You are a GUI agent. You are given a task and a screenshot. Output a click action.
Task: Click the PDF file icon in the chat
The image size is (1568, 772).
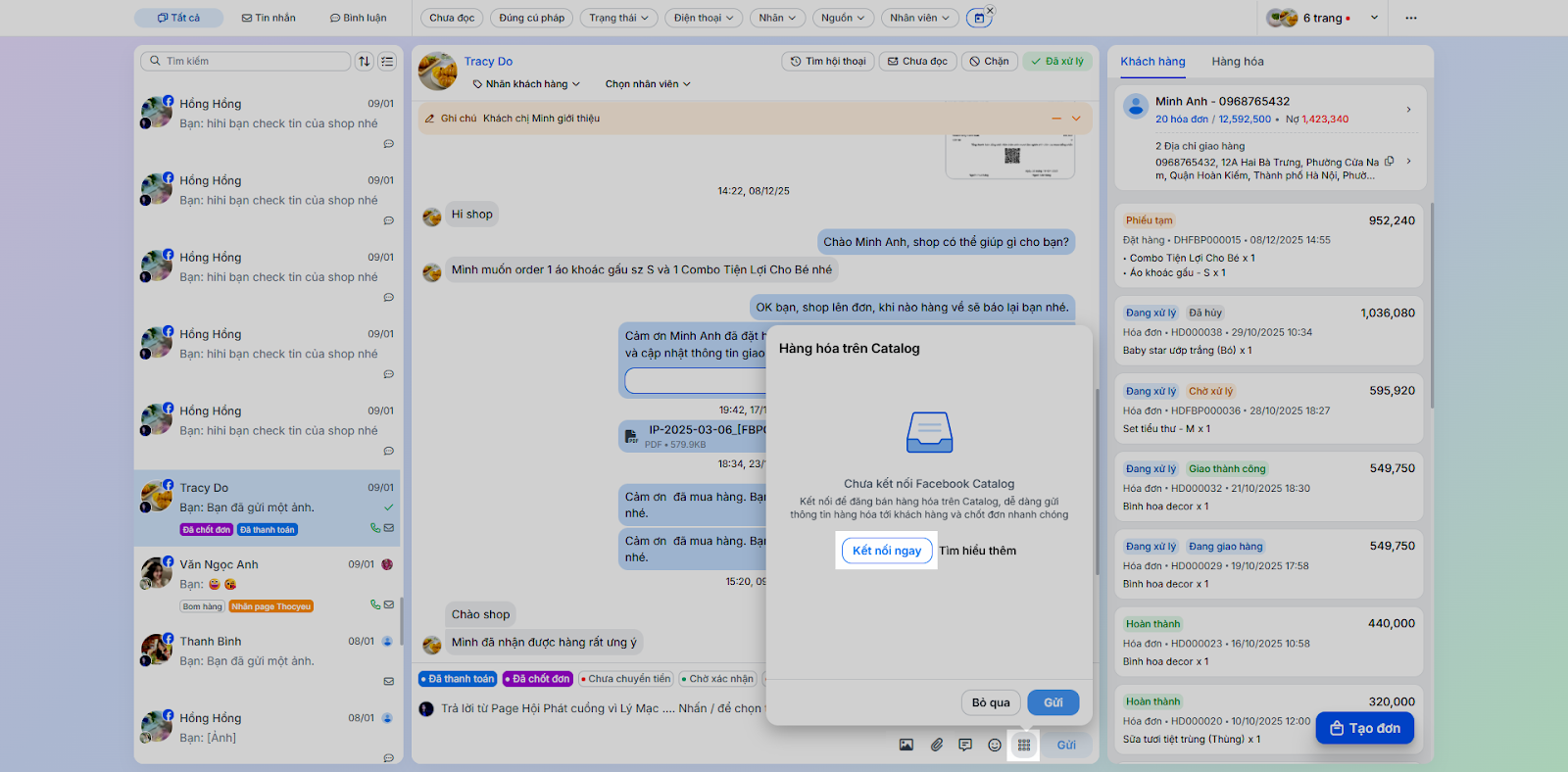tap(633, 436)
